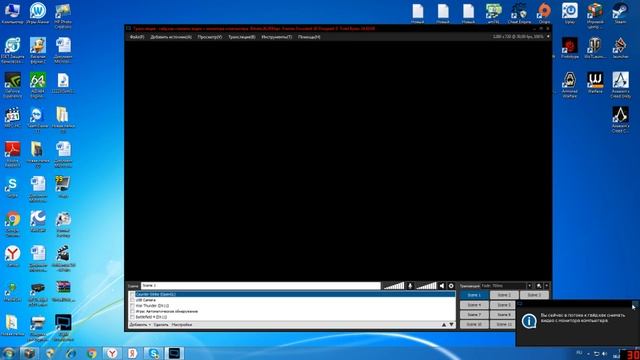640x360 pixels.
Task: Open source Настройки settings
Action: pos(182,325)
